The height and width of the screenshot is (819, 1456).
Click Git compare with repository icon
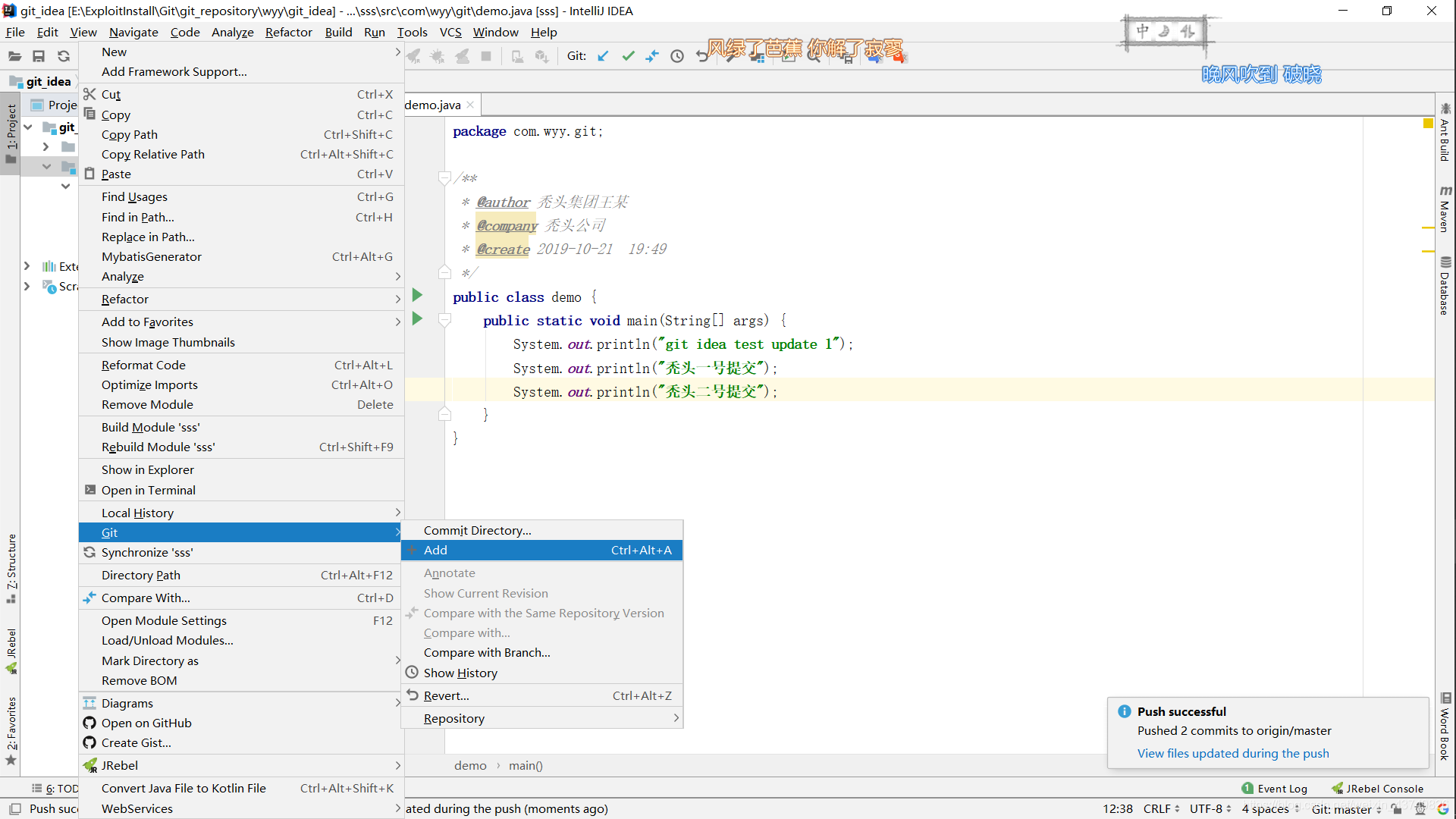(x=652, y=56)
